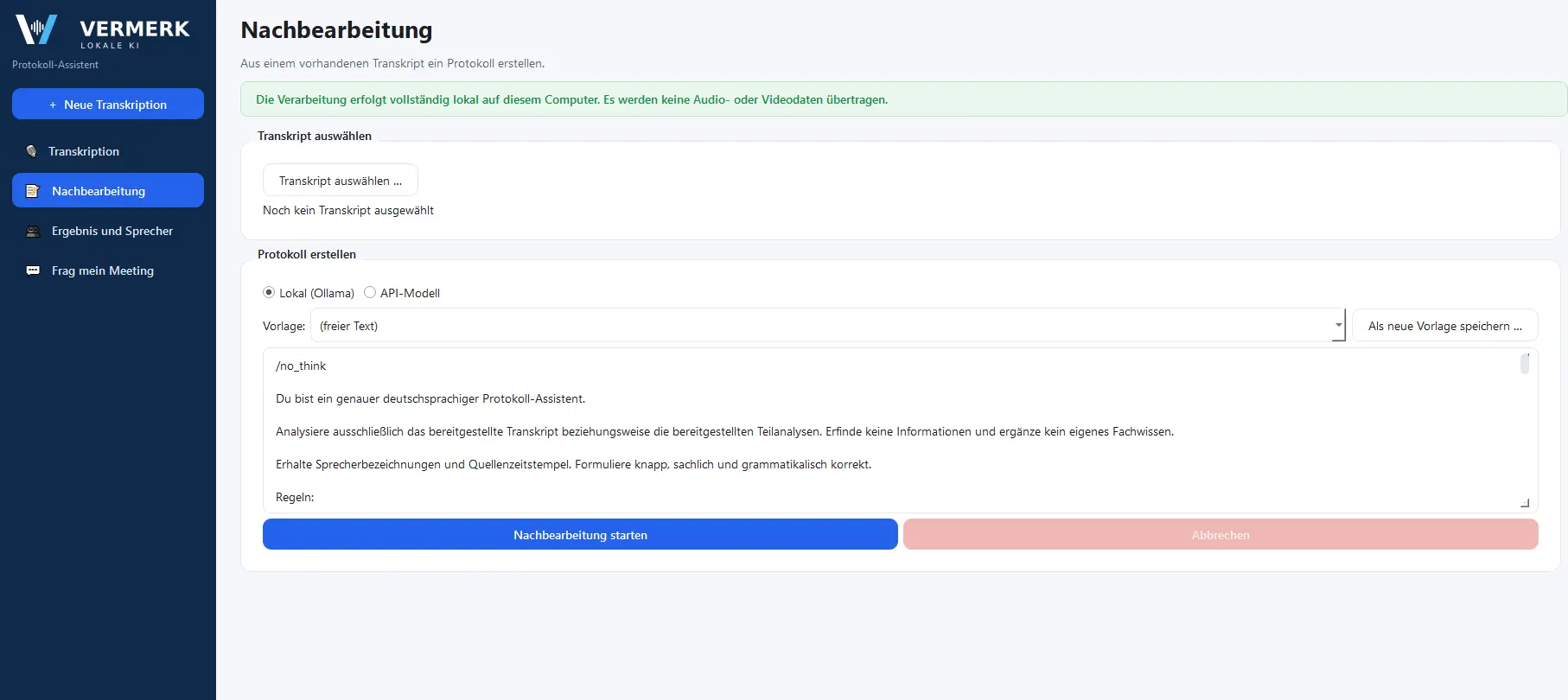The width and height of the screenshot is (1568, 700).
Task: Open the Vorlage dropdown arrow
Action: [1338, 326]
